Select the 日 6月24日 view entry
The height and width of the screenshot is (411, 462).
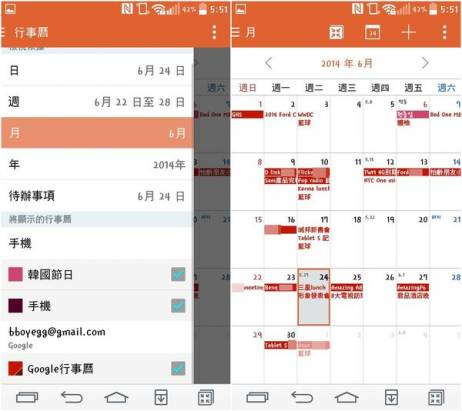(97, 71)
